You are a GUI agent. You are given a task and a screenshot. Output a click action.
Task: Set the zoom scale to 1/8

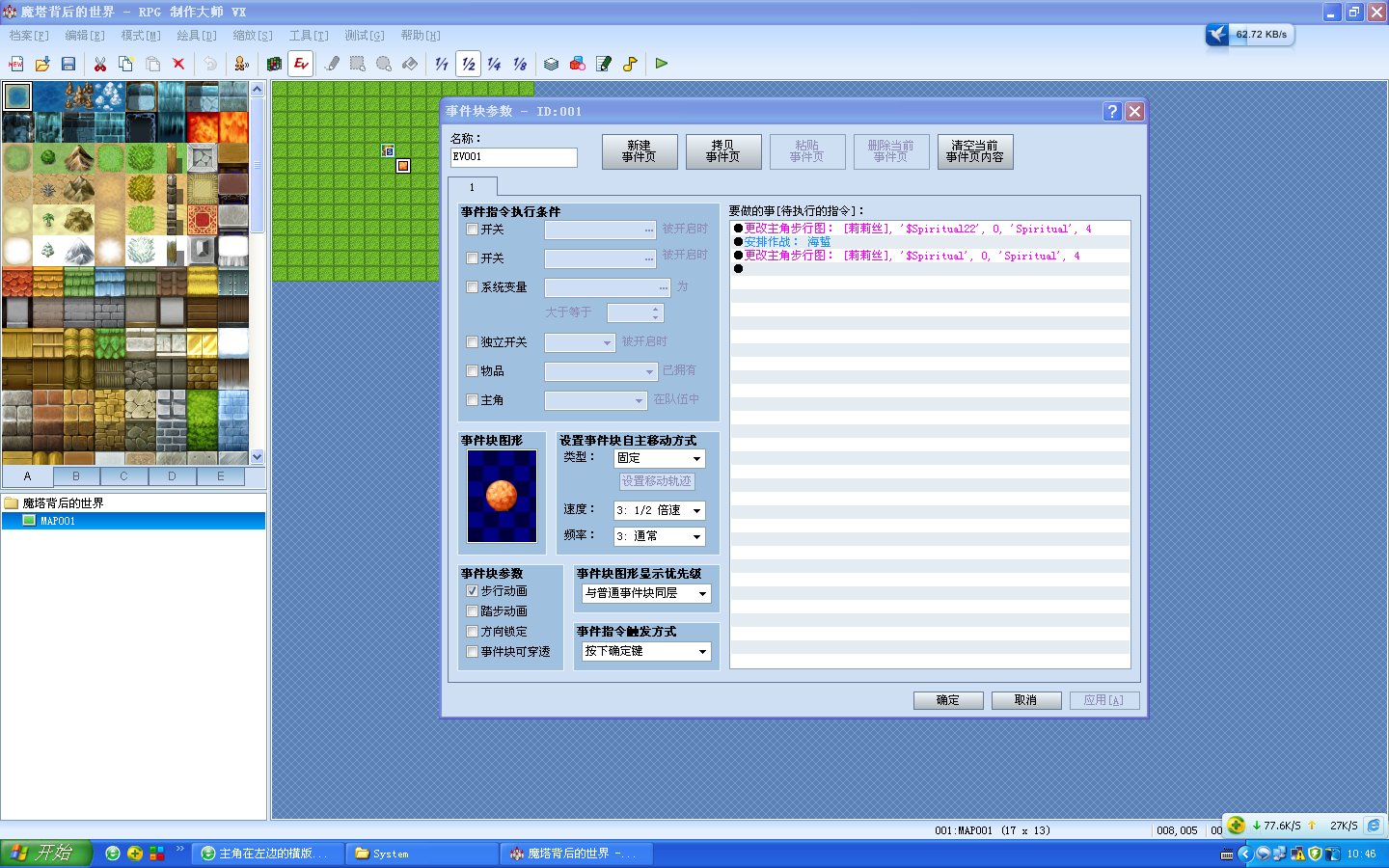point(520,64)
